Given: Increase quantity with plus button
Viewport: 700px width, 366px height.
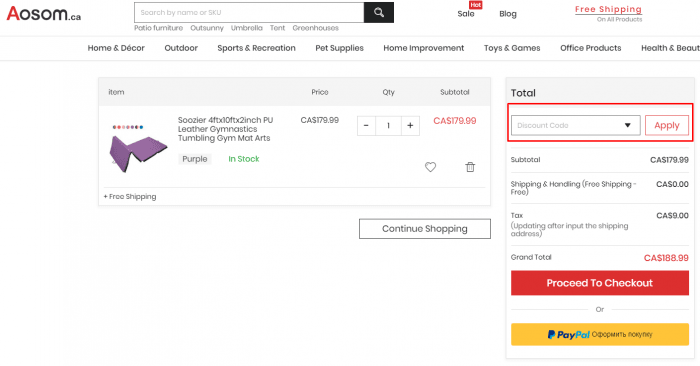Looking at the screenshot, I should [x=410, y=126].
